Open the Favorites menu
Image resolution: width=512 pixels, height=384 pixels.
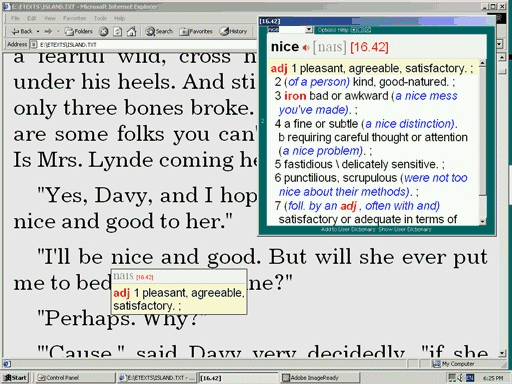[74, 18]
